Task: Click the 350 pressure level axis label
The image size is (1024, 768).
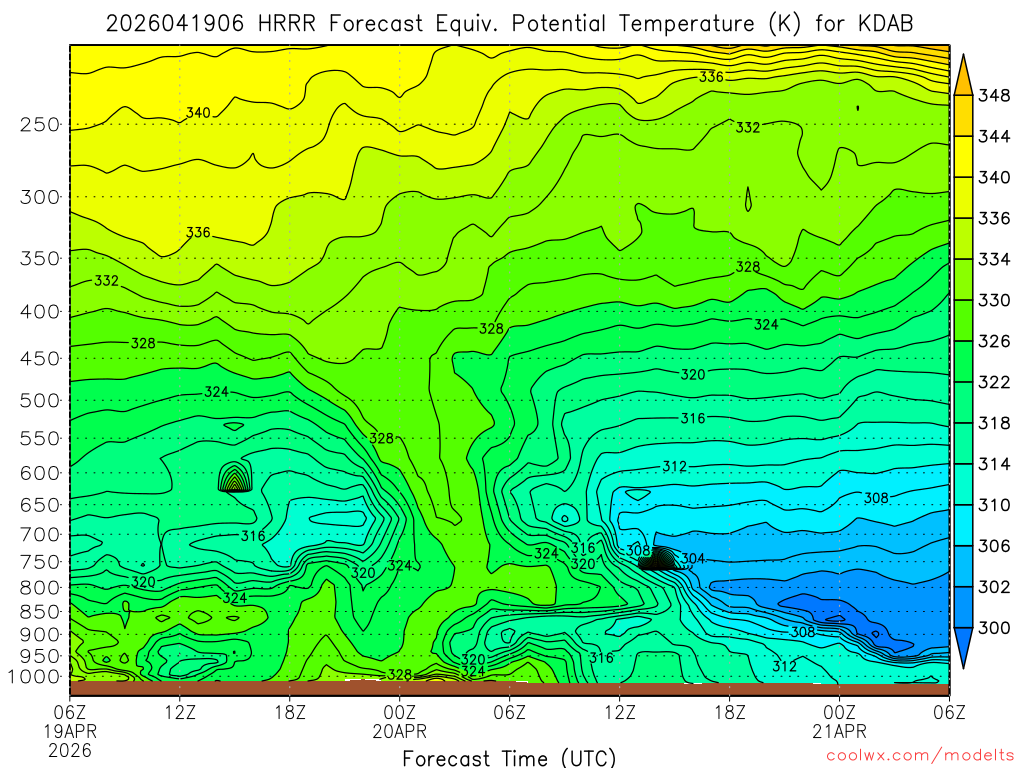Action: (x=40, y=258)
